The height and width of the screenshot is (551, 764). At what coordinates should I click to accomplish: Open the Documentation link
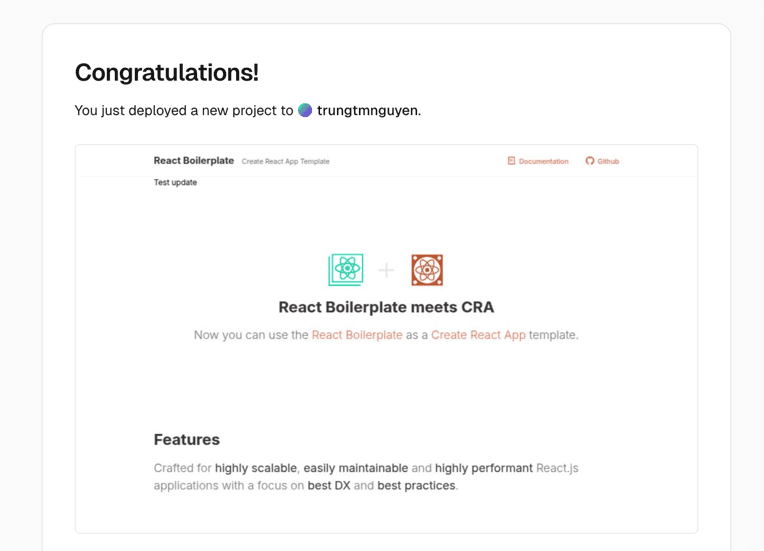tap(538, 161)
